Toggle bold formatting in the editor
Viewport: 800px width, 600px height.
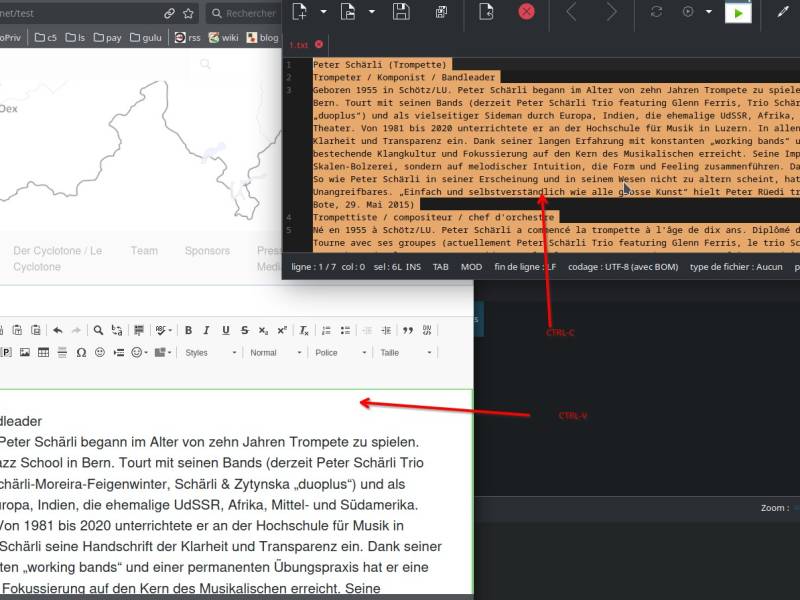point(188,331)
